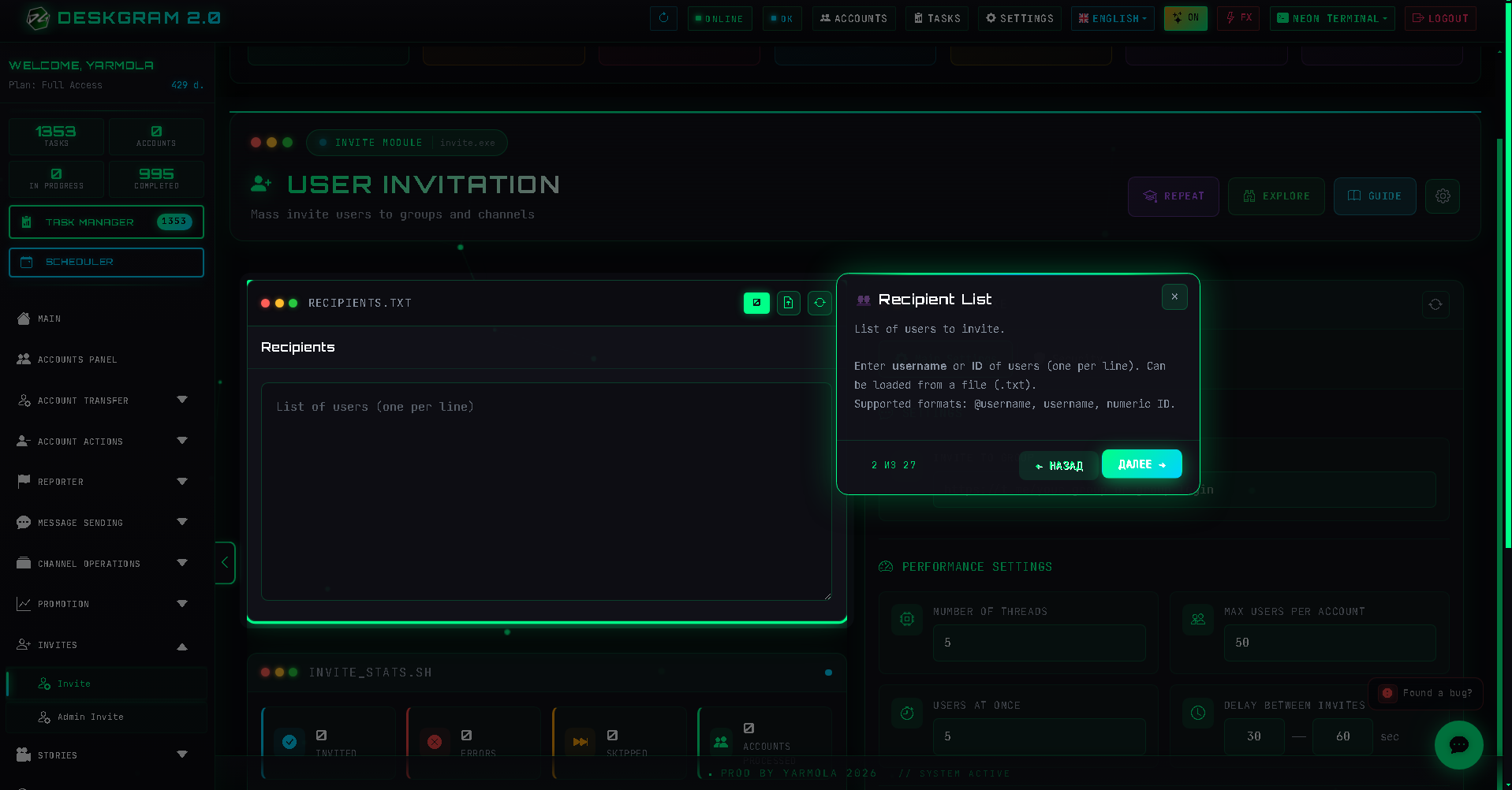This screenshot has height=790, width=1512.
Task: Click the Channel Operations icon
Action: click(24, 563)
